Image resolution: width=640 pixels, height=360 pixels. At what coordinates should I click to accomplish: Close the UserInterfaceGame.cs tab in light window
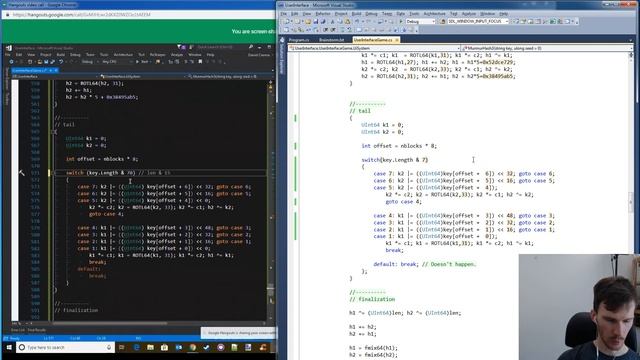click(x=397, y=40)
